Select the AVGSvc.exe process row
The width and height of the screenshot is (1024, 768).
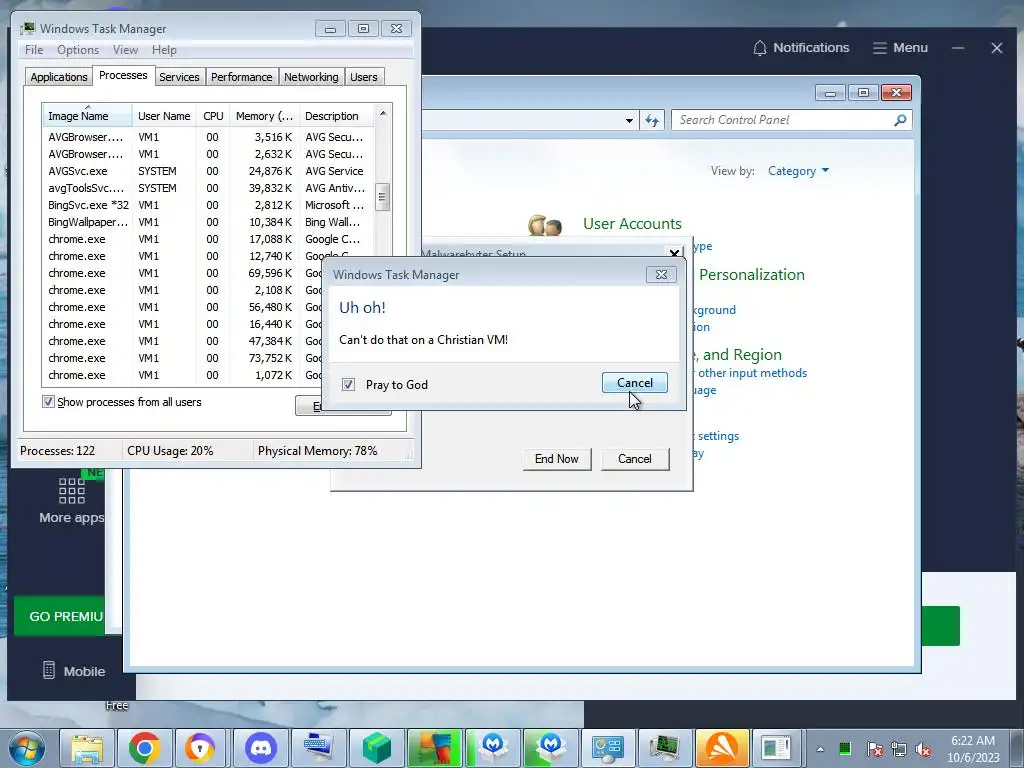[x=208, y=171]
